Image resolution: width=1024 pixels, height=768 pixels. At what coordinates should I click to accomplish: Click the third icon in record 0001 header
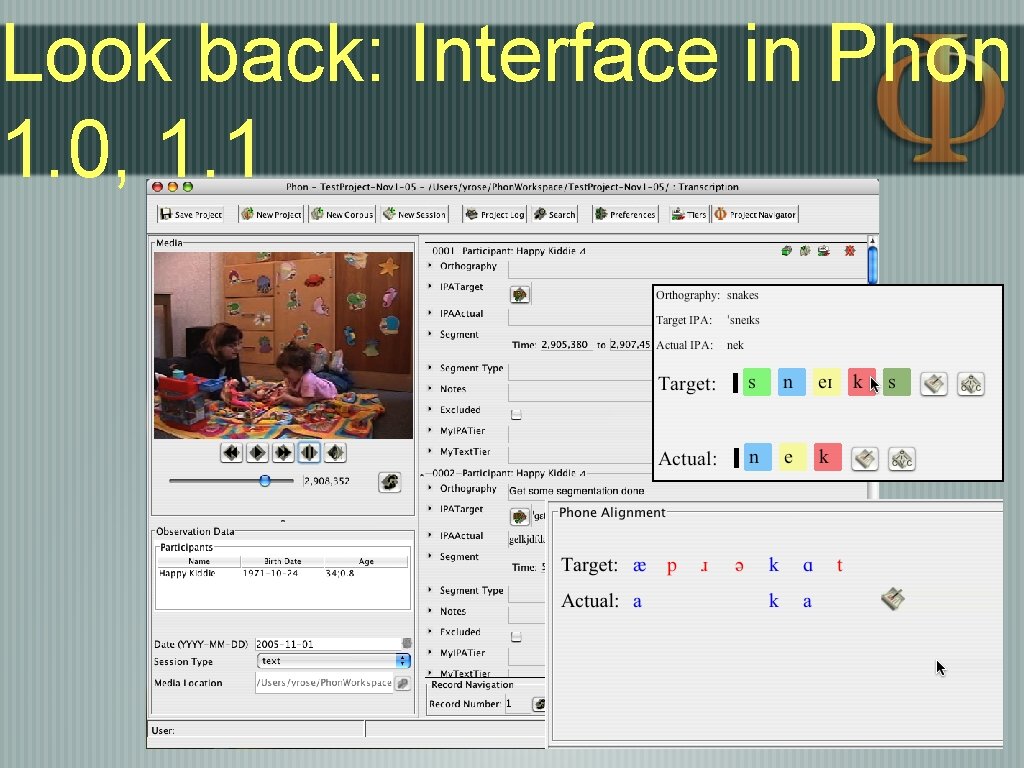coord(824,251)
